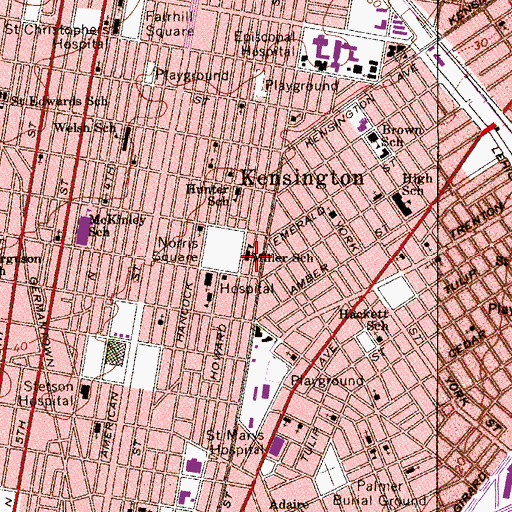
Task: Click the Hospital label below Norris Square
Action: (247, 289)
